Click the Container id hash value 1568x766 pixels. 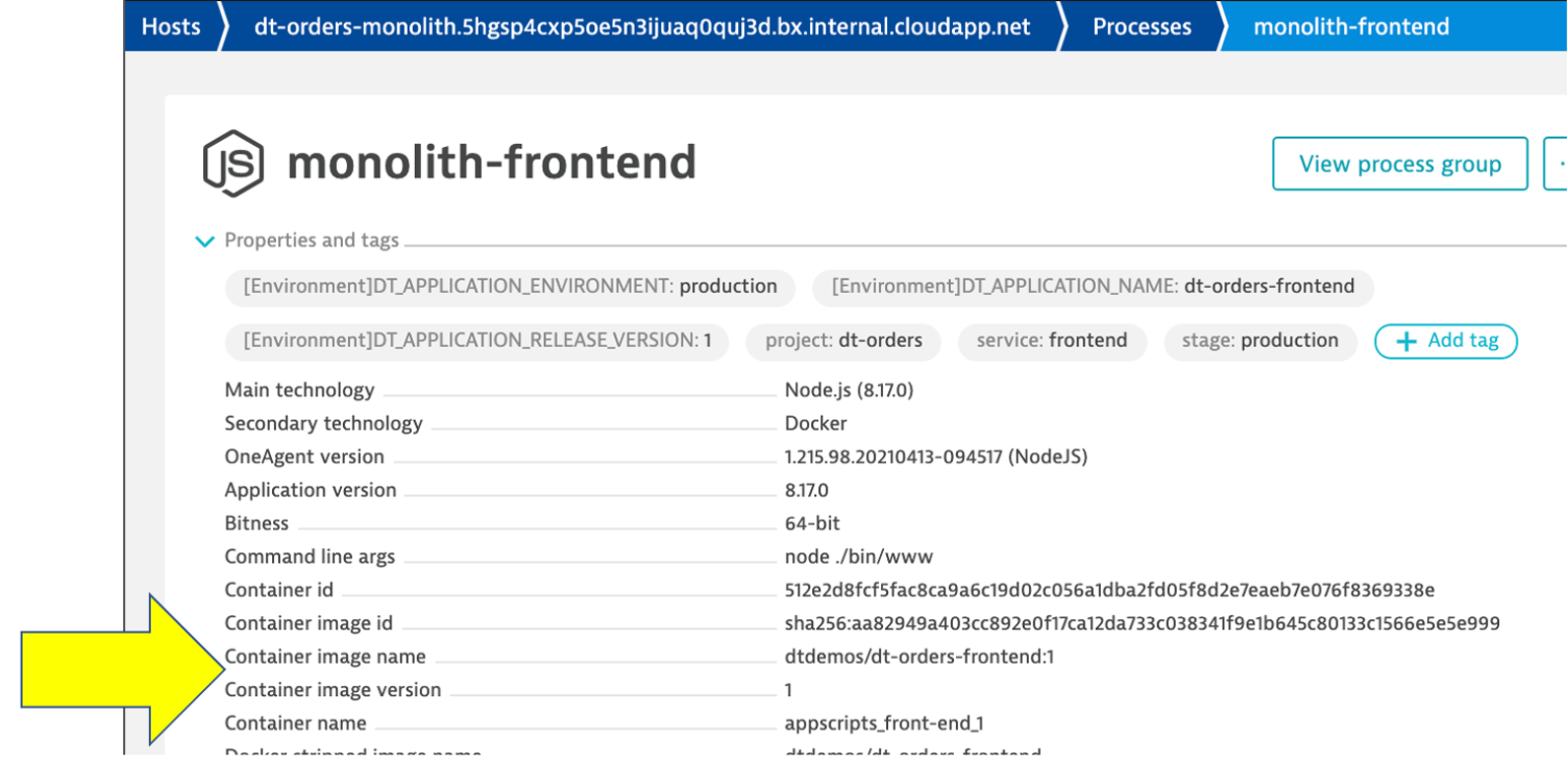1109,591
